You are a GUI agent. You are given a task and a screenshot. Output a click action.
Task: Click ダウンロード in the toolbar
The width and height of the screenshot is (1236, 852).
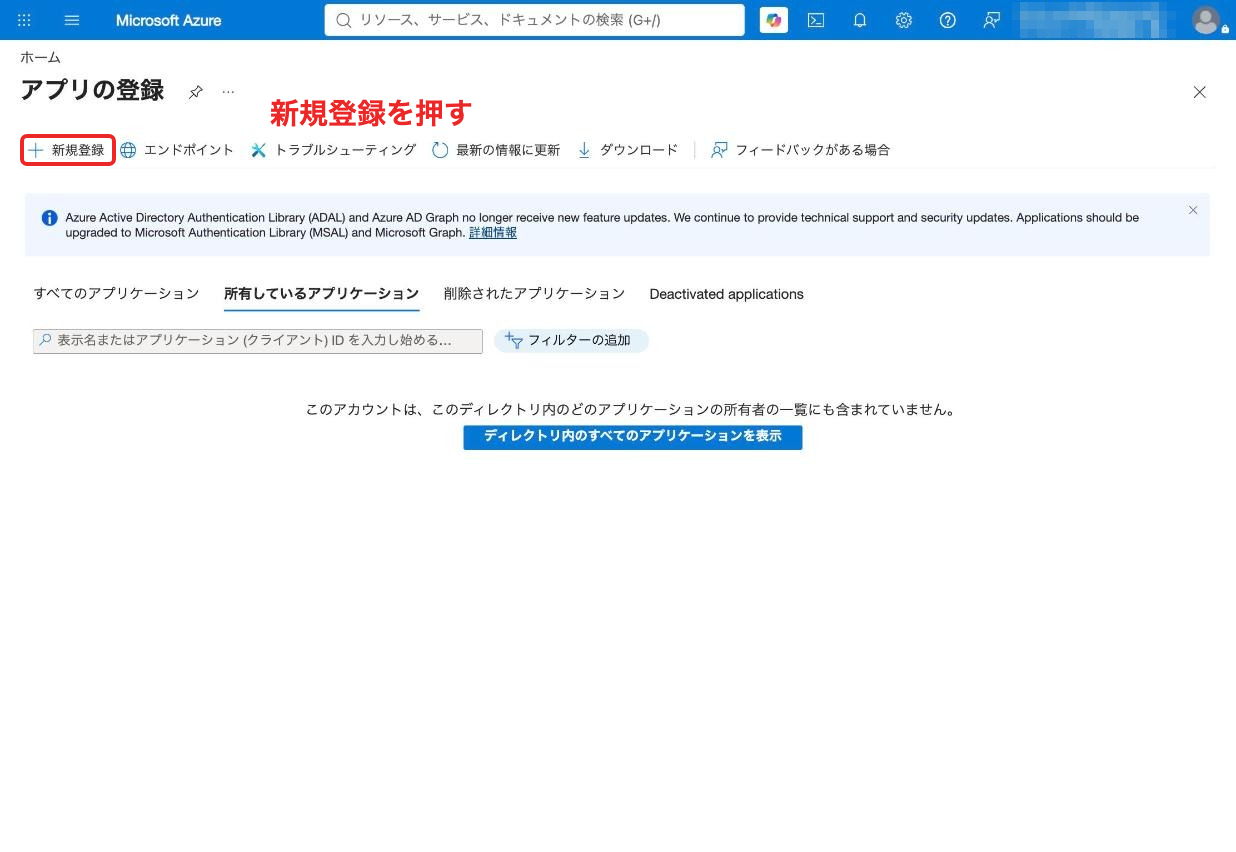pos(627,150)
